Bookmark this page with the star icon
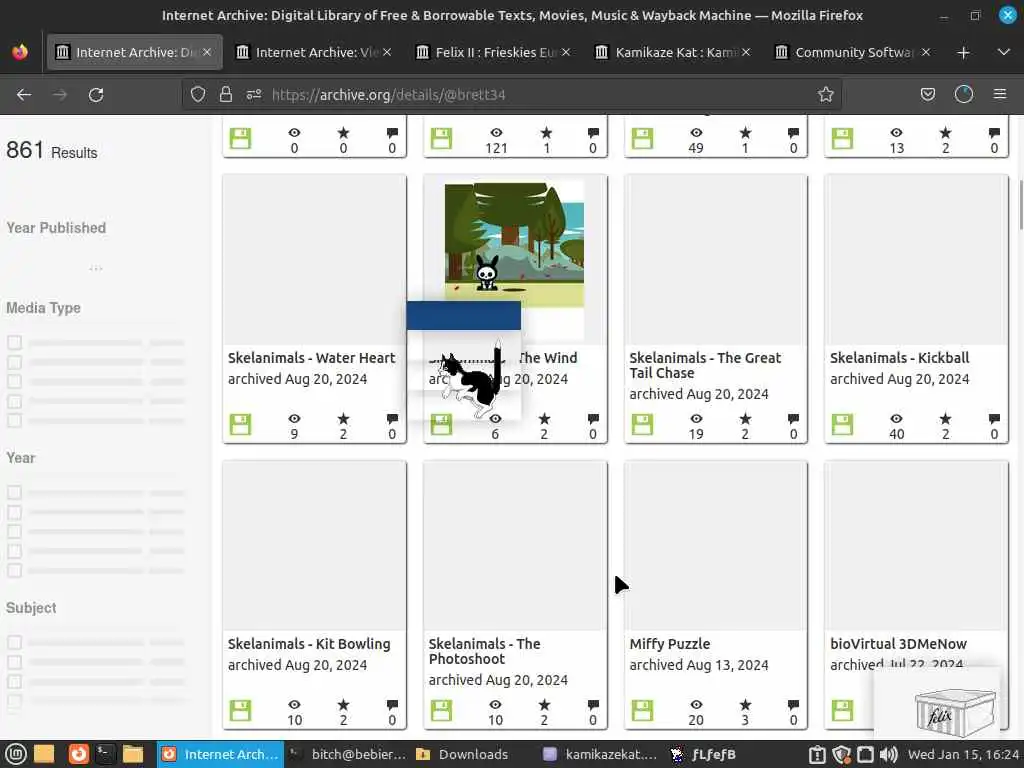 coord(825,95)
